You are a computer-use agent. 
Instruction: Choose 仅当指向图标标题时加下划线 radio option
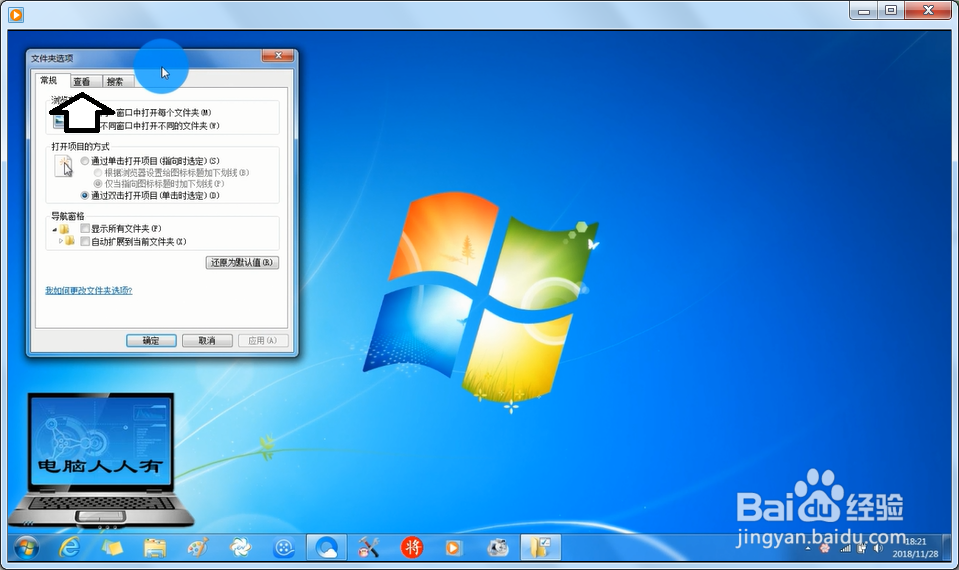coord(98,183)
